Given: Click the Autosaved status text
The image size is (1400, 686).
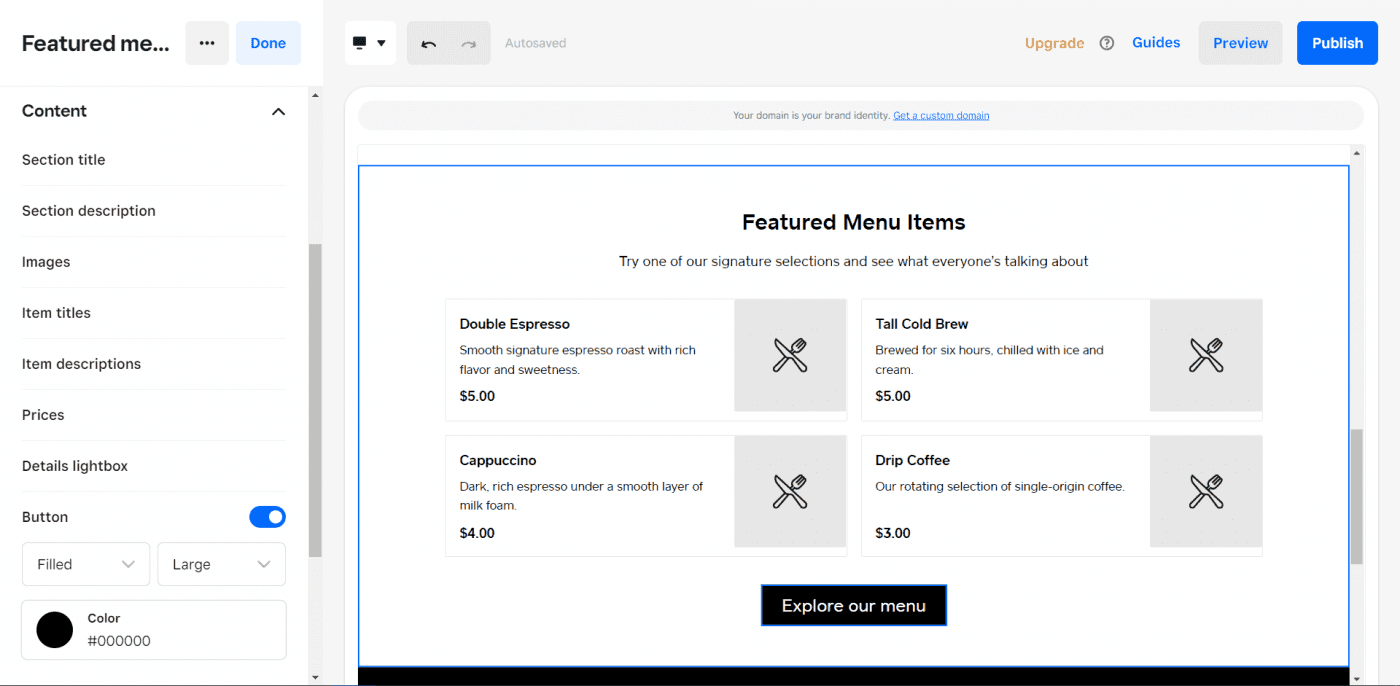Looking at the screenshot, I should click(x=535, y=43).
